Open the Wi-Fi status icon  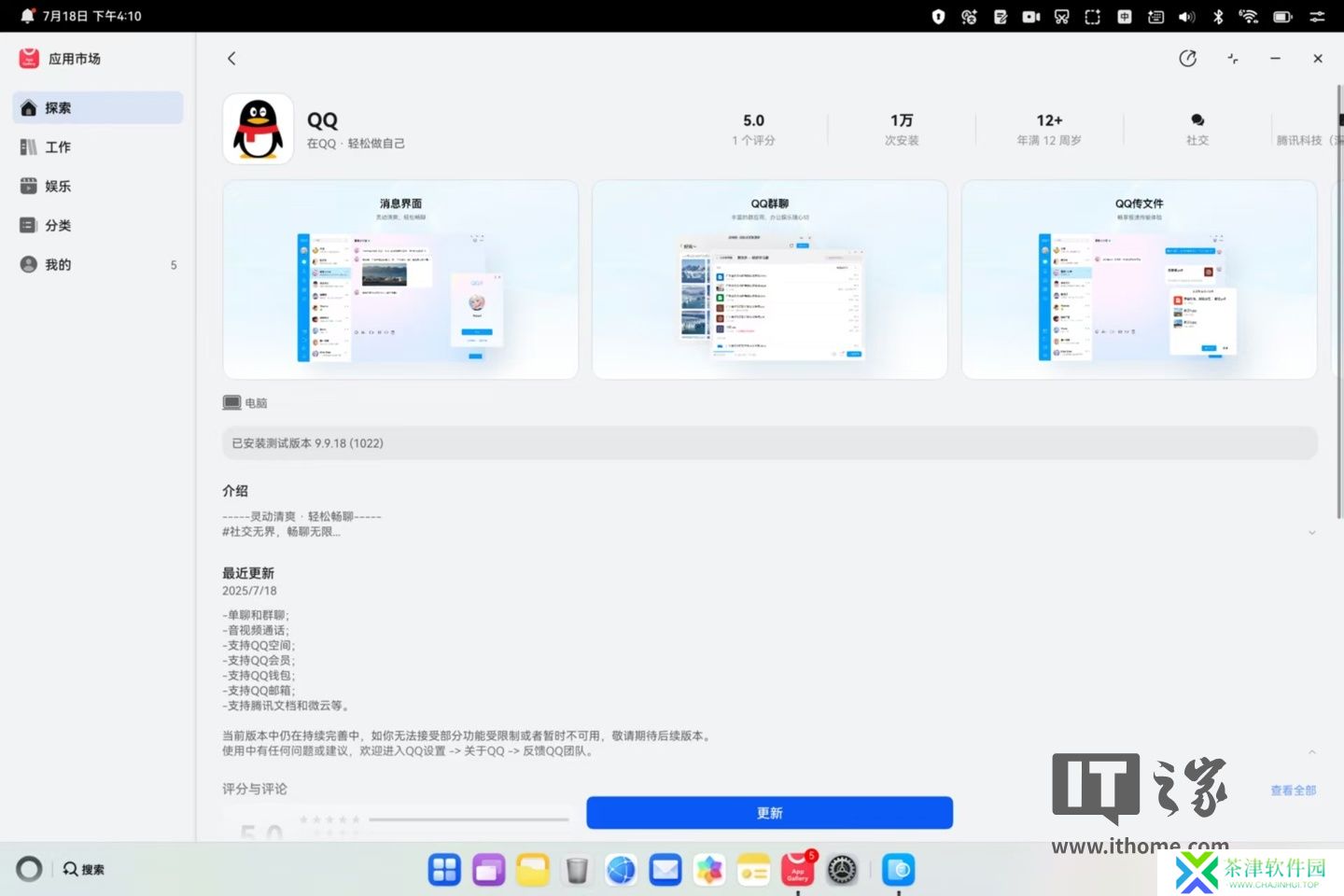[x=1249, y=16]
